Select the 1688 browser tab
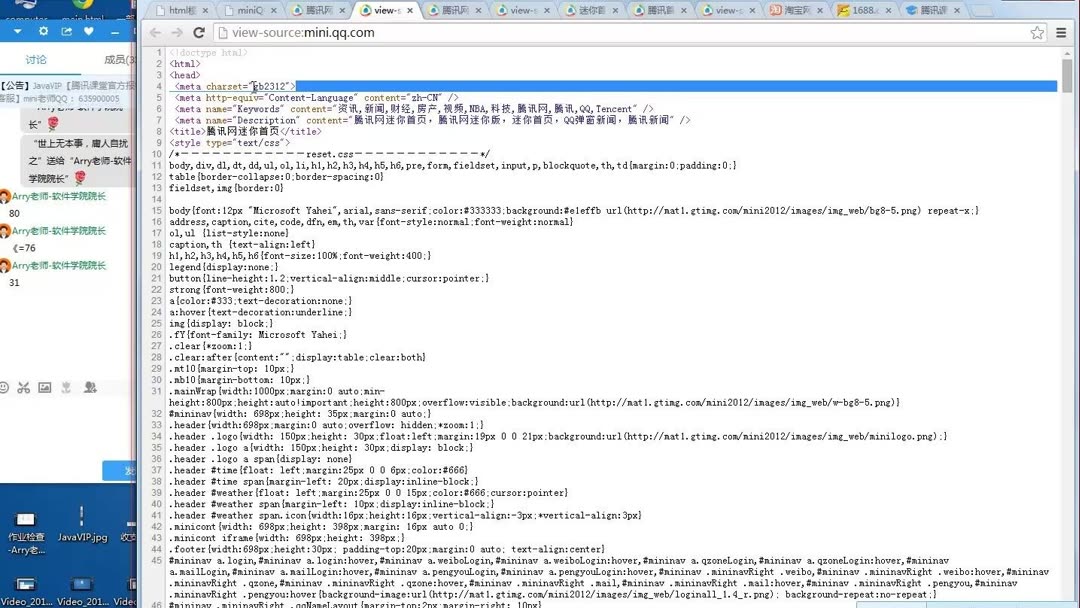This screenshot has width=1080, height=608. pyautogui.click(x=862, y=10)
